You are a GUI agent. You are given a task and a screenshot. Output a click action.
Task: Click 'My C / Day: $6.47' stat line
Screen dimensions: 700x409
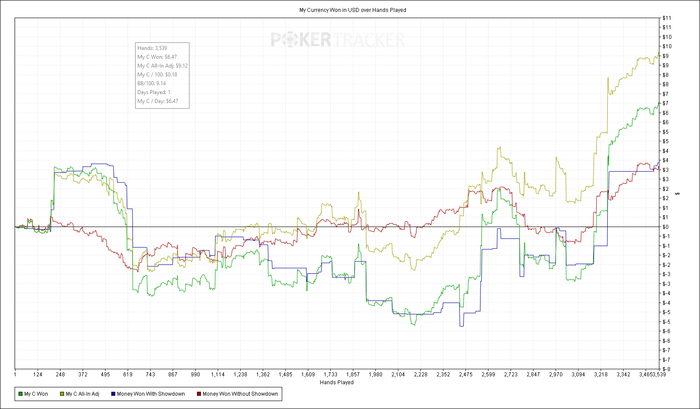coord(158,101)
